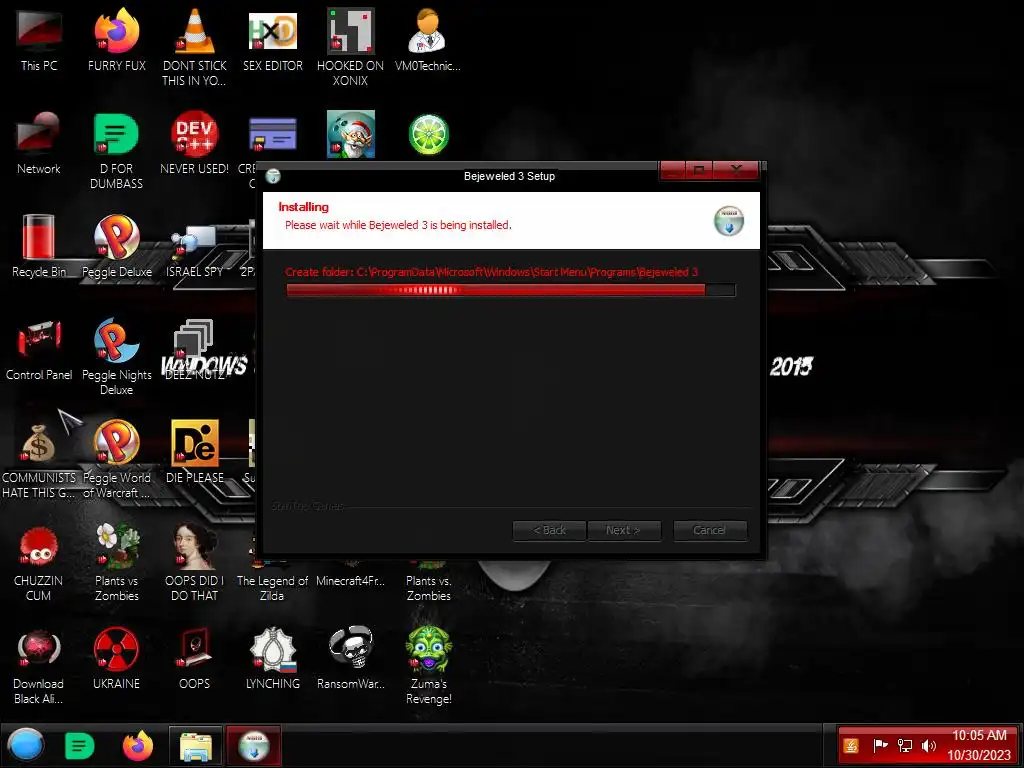
Task: Select the Santa bowling game icon
Action: [351, 134]
